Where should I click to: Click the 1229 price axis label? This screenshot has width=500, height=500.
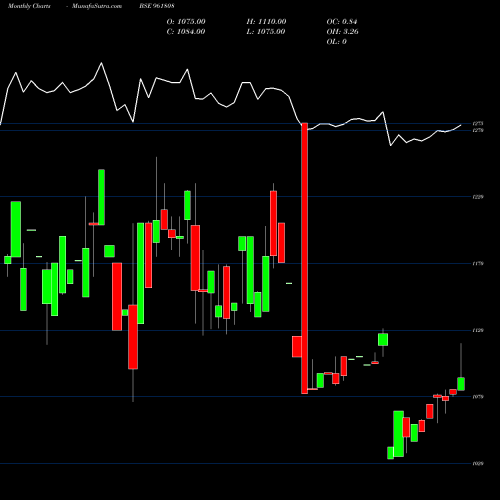(478, 197)
